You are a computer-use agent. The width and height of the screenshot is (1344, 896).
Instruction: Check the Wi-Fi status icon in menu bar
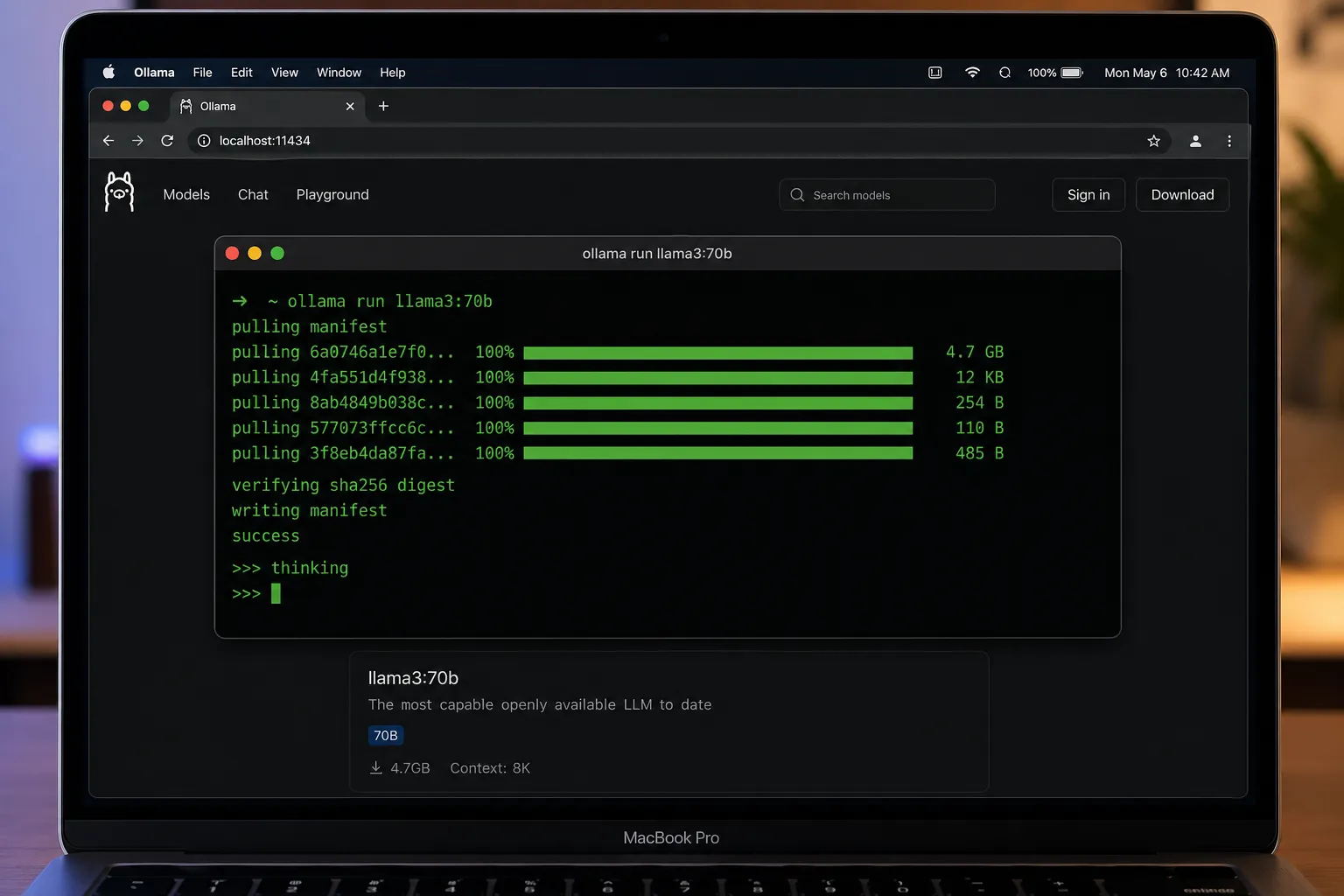[972, 73]
